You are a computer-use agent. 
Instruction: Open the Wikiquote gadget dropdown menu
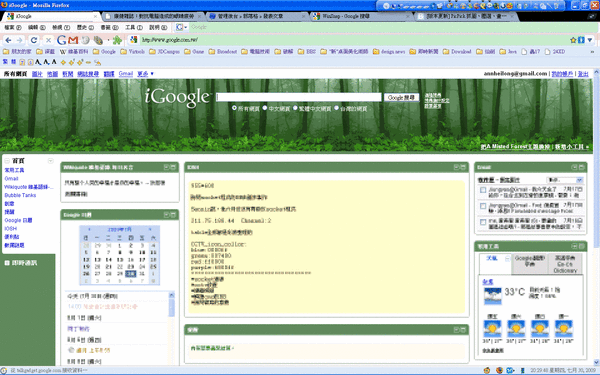tap(166, 167)
